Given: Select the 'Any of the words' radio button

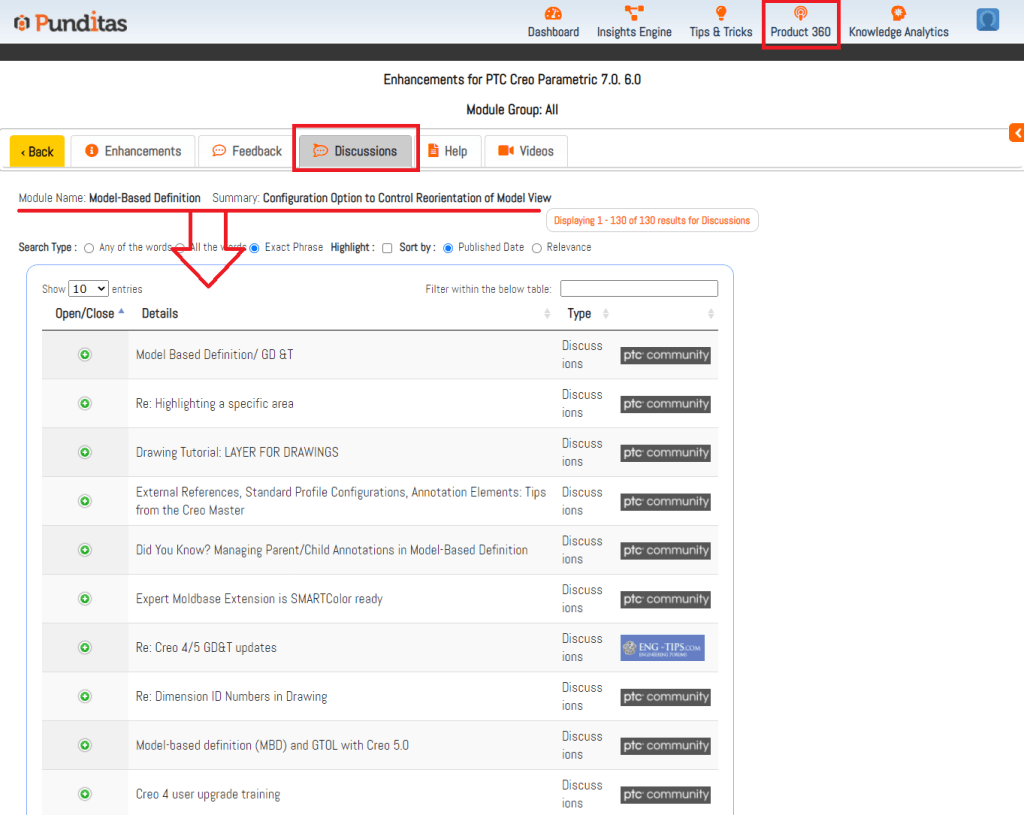Looking at the screenshot, I should (x=90, y=248).
